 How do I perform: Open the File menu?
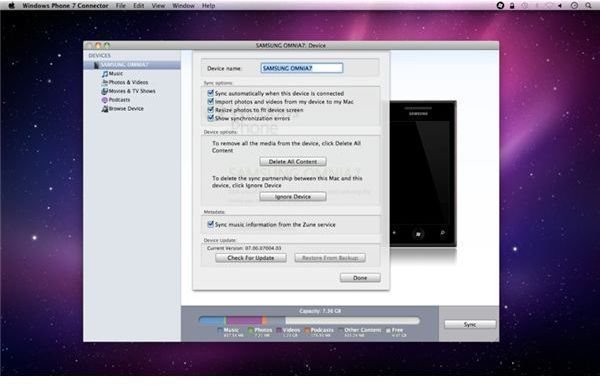121,6
